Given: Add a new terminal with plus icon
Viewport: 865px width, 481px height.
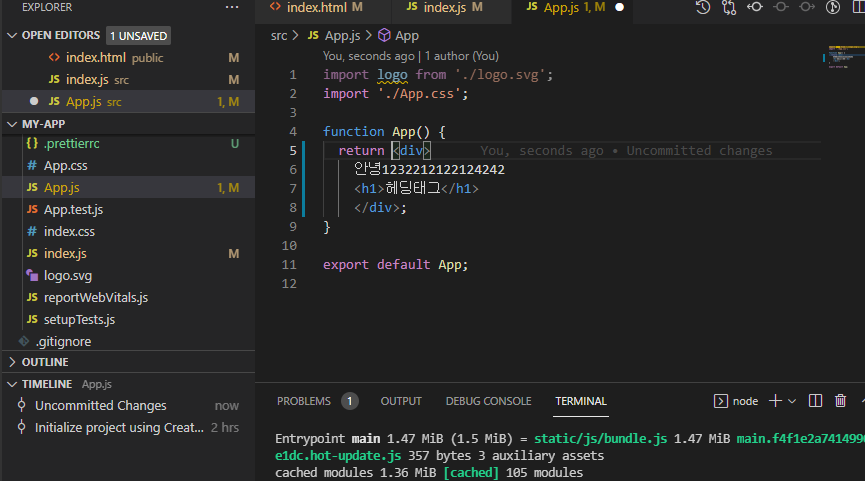Looking at the screenshot, I should click(x=775, y=401).
